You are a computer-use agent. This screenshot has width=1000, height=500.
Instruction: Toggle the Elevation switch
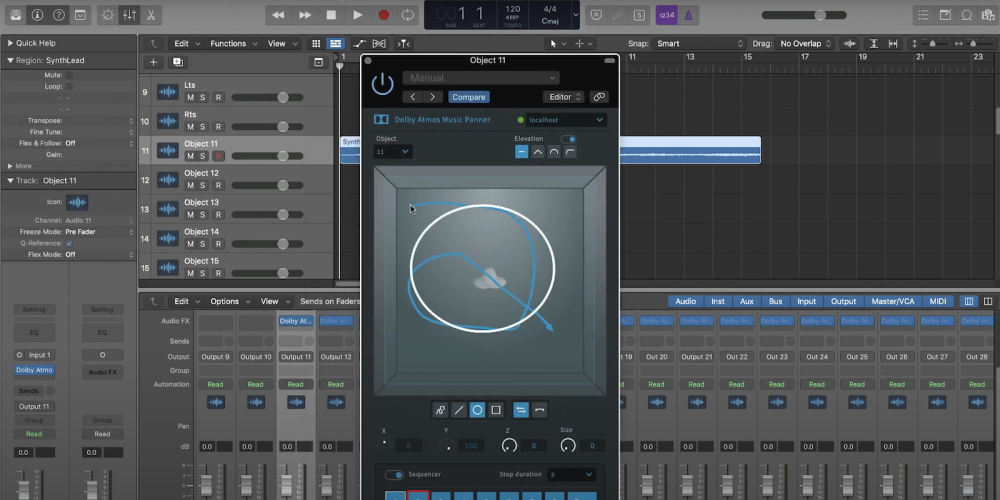point(568,139)
